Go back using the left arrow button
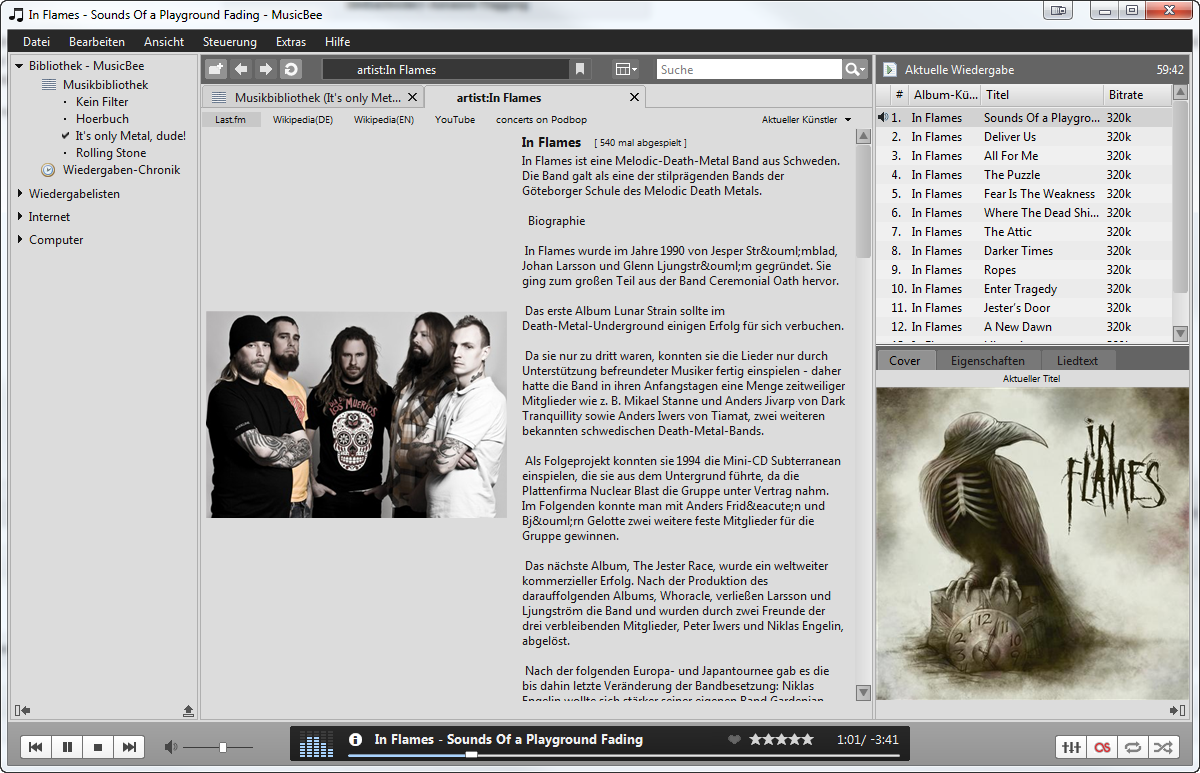1200x773 pixels. click(x=241, y=69)
